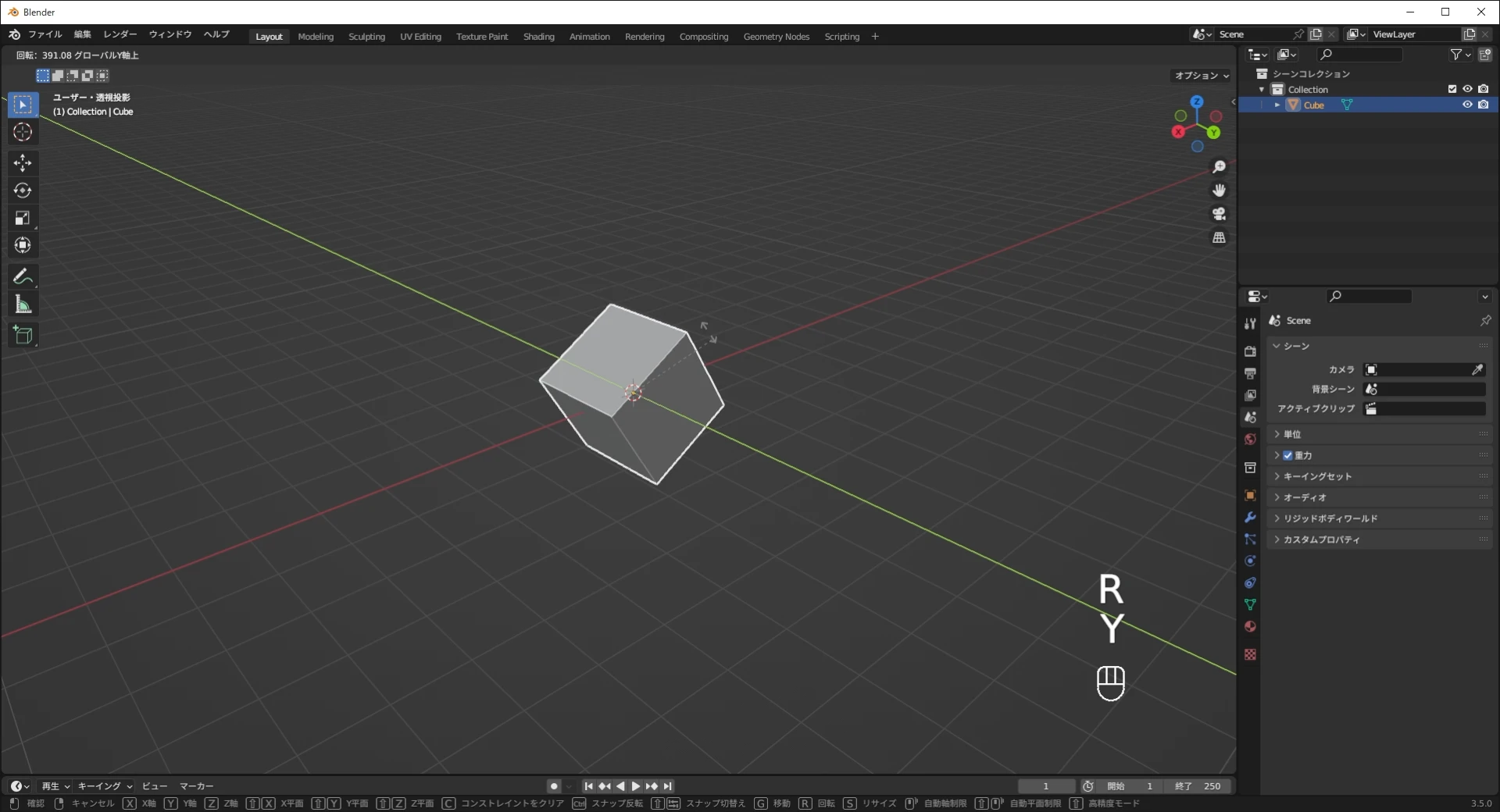Click the add workspace plus button
This screenshot has height=812, width=1500.
pyautogui.click(x=875, y=37)
